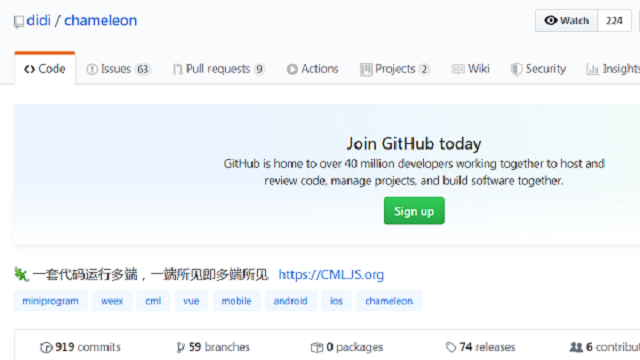Open the 0 packages link

pos(347,347)
